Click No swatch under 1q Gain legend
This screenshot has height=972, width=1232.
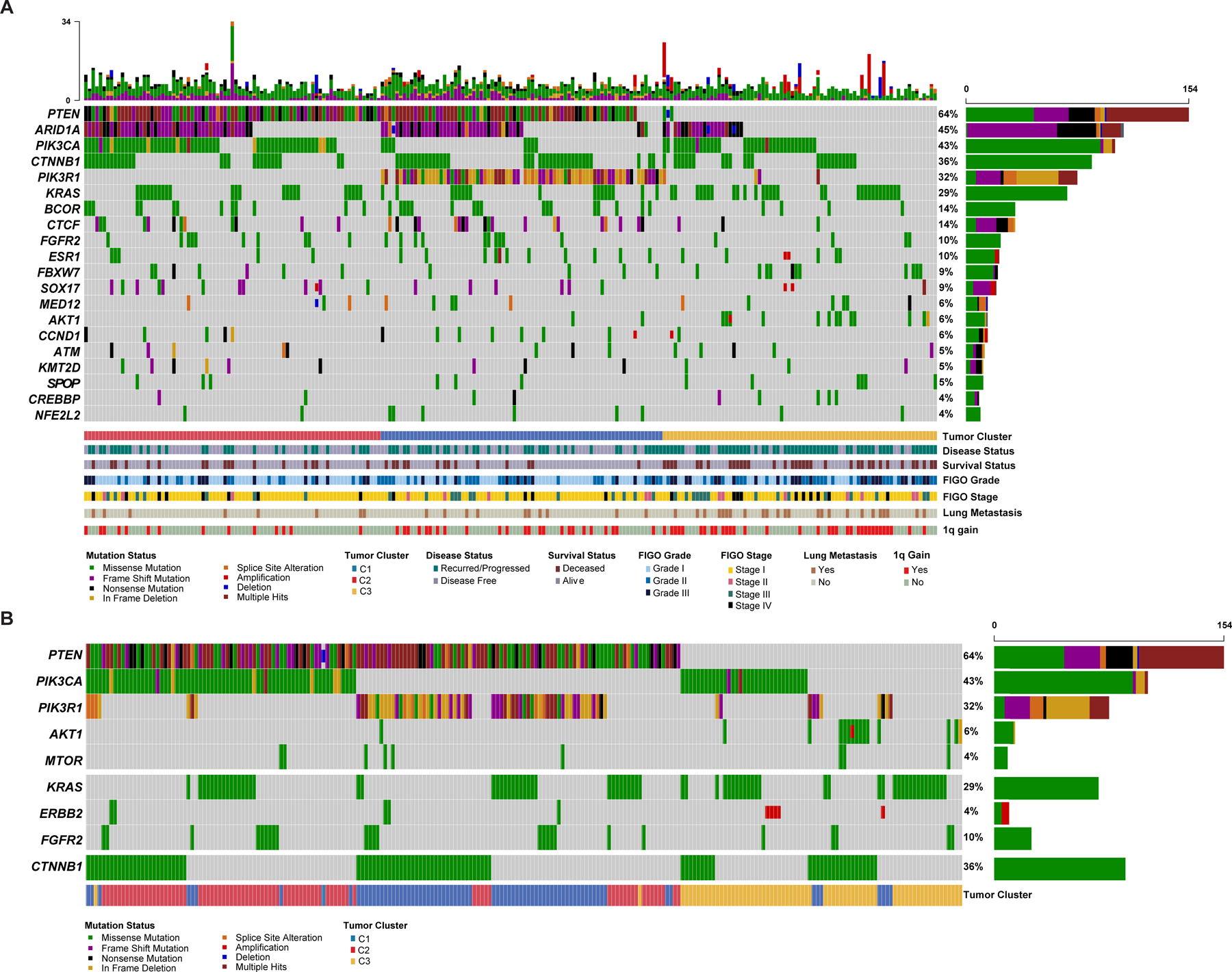coord(906,583)
